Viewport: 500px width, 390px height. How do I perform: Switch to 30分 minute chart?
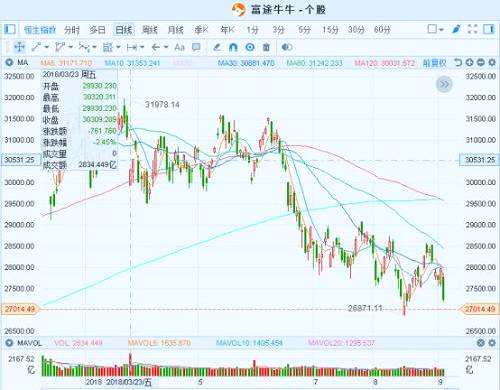(356, 30)
